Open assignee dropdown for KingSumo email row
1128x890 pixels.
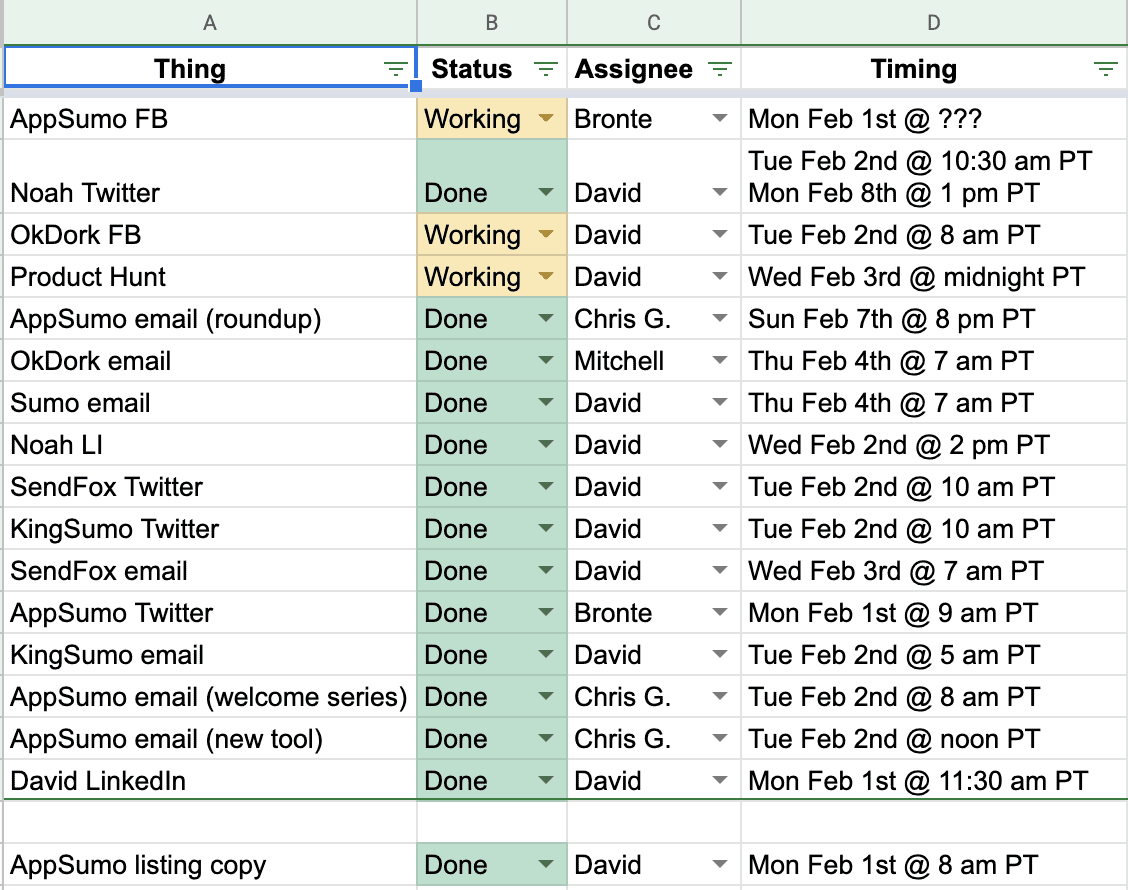720,655
